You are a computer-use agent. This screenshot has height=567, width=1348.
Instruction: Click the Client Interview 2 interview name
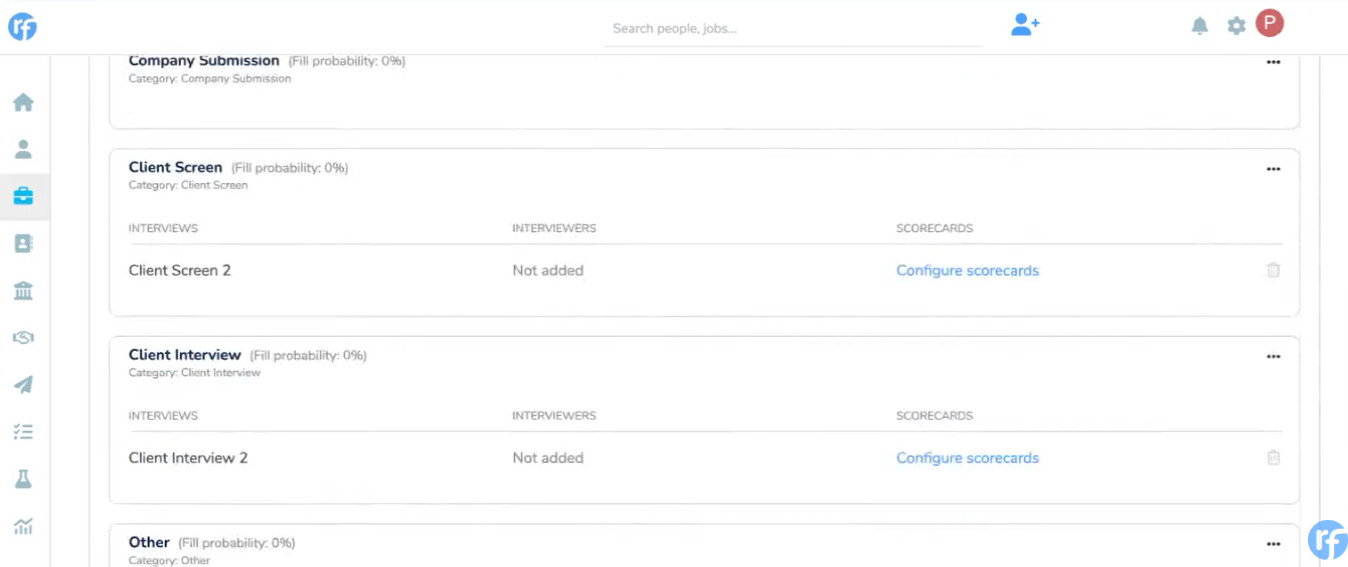coord(188,457)
